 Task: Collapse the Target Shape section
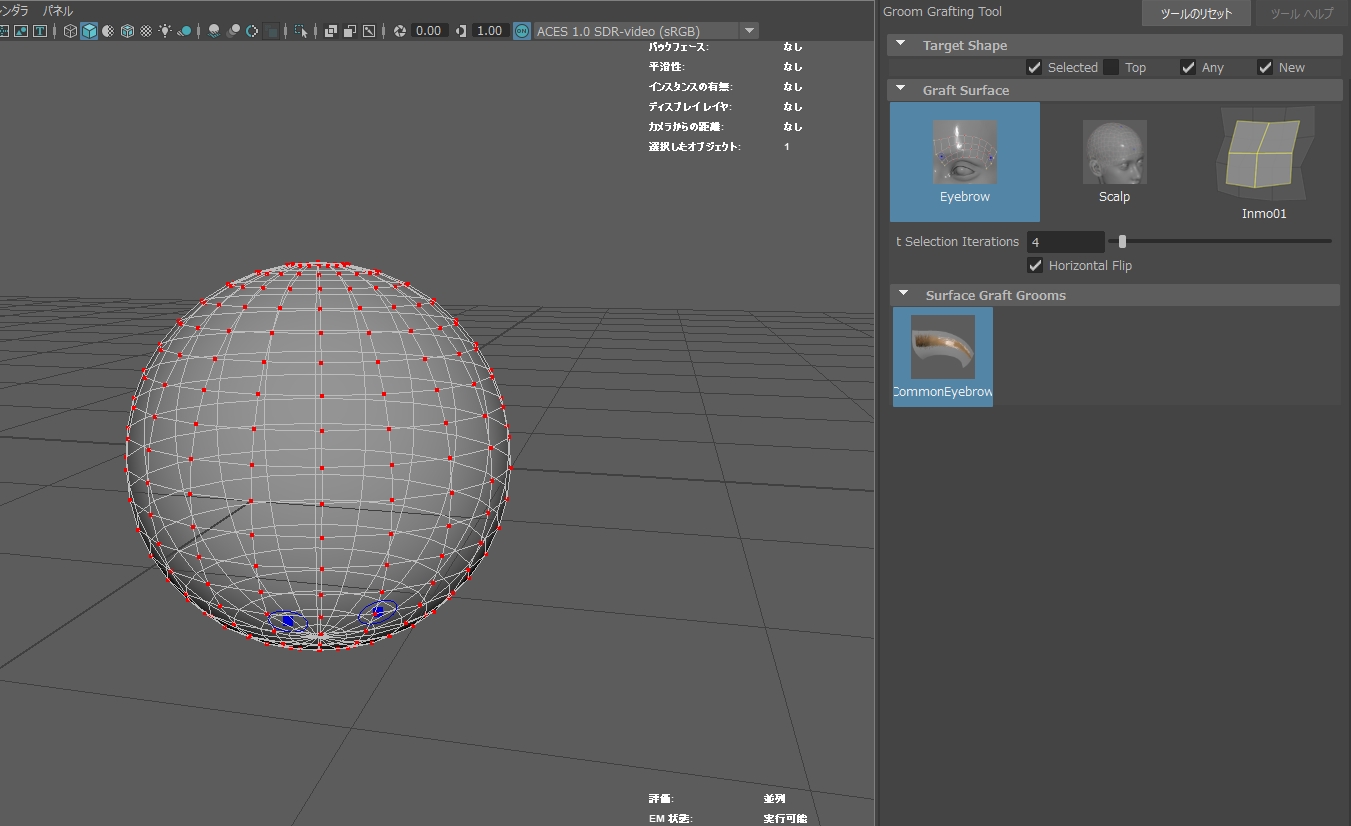pos(901,45)
